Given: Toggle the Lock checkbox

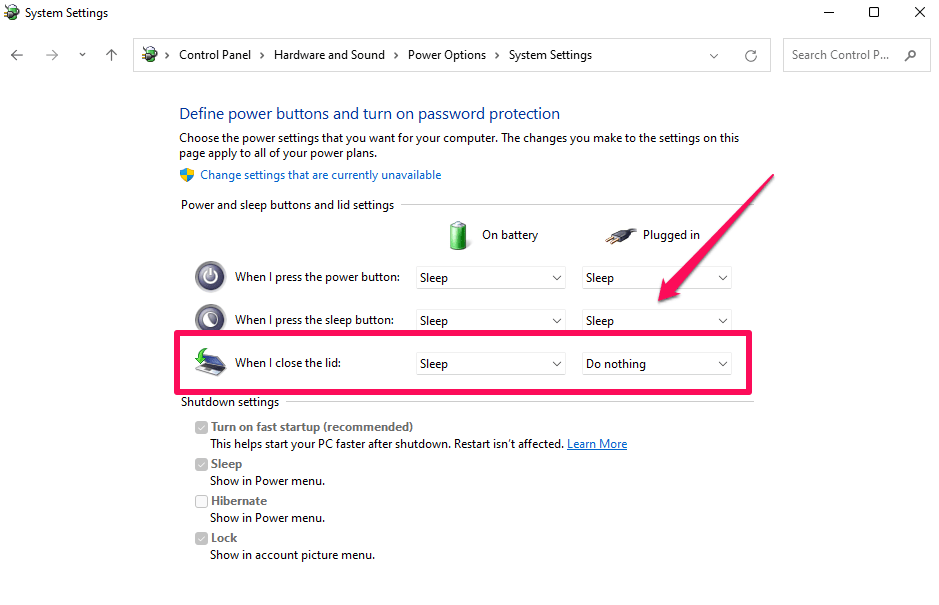Looking at the screenshot, I should click(201, 539).
